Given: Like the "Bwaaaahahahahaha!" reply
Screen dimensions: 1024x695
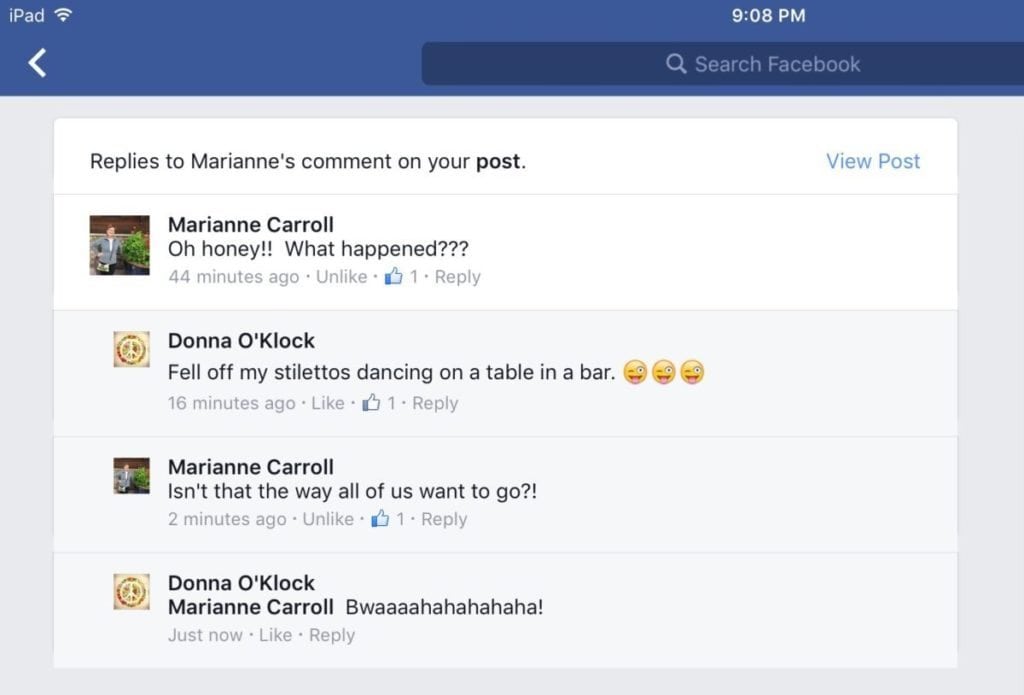Looking at the screenshot, I should pos(276,635).
